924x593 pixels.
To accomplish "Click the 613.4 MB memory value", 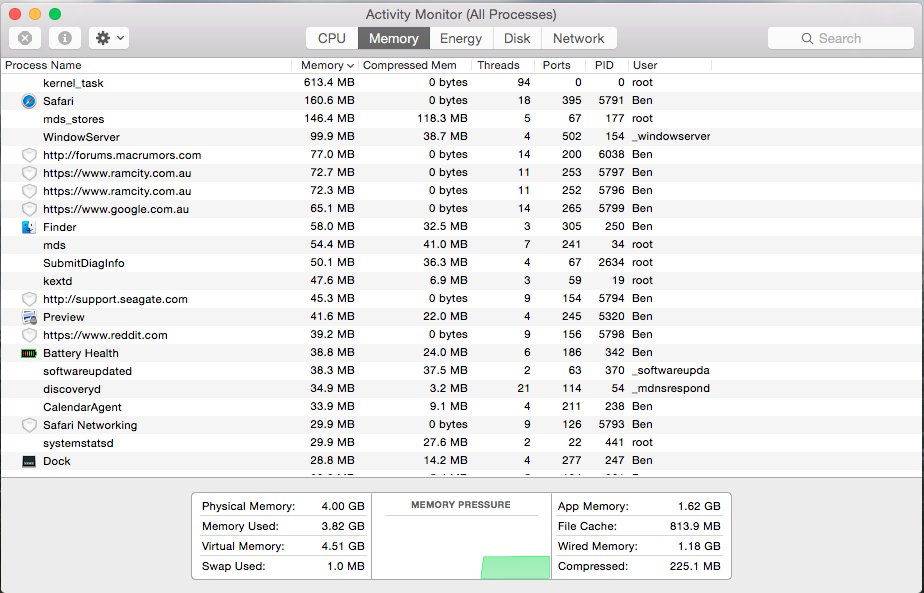I will tap(329, 83).
